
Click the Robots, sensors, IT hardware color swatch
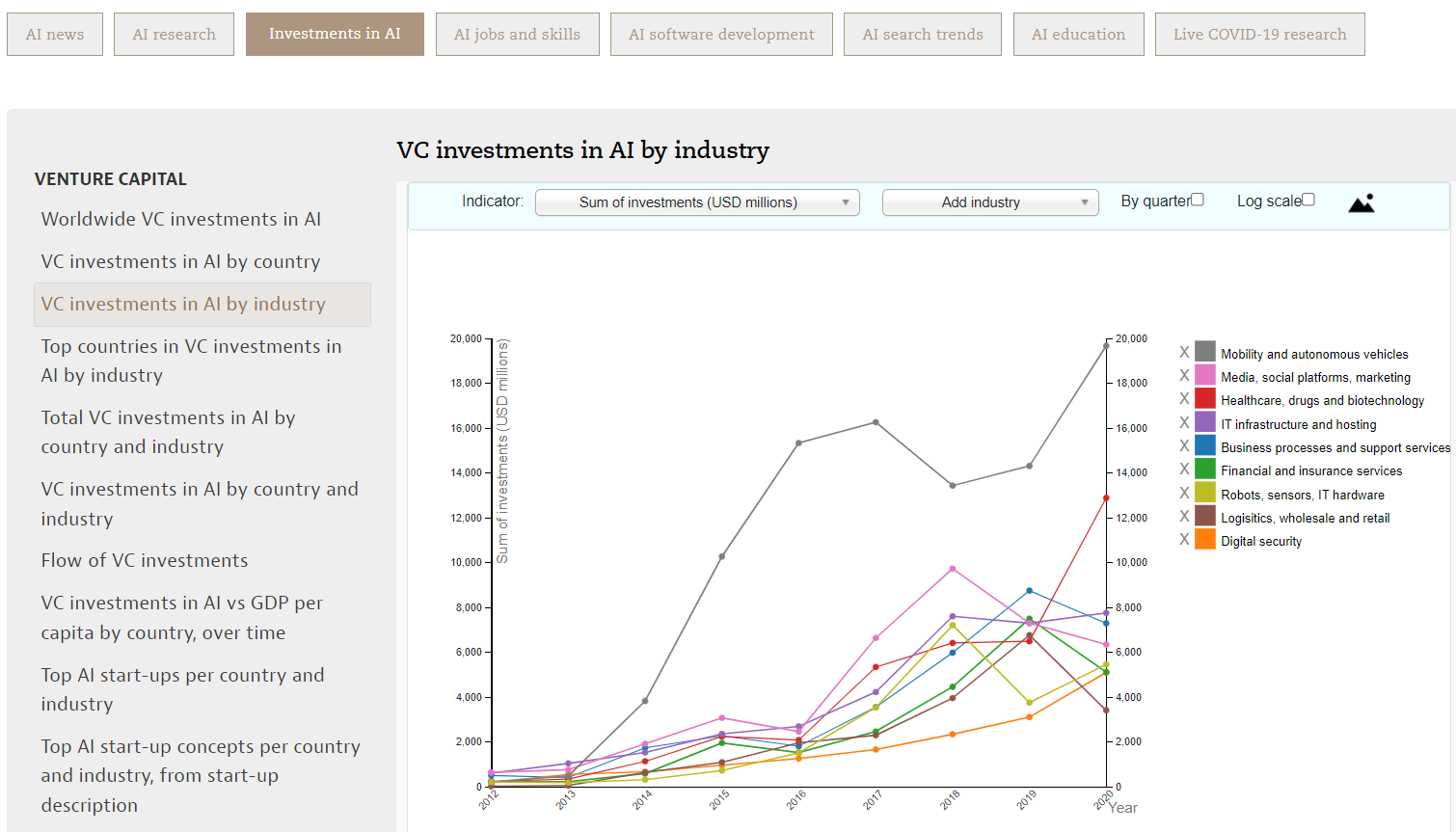1205,493
